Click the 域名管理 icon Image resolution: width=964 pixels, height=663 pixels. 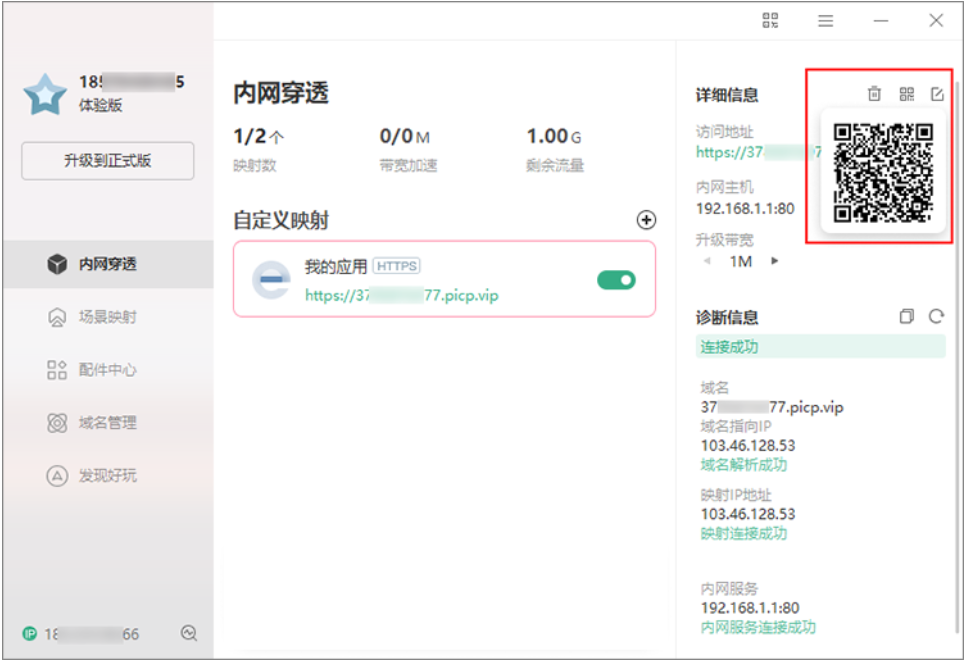57,423
